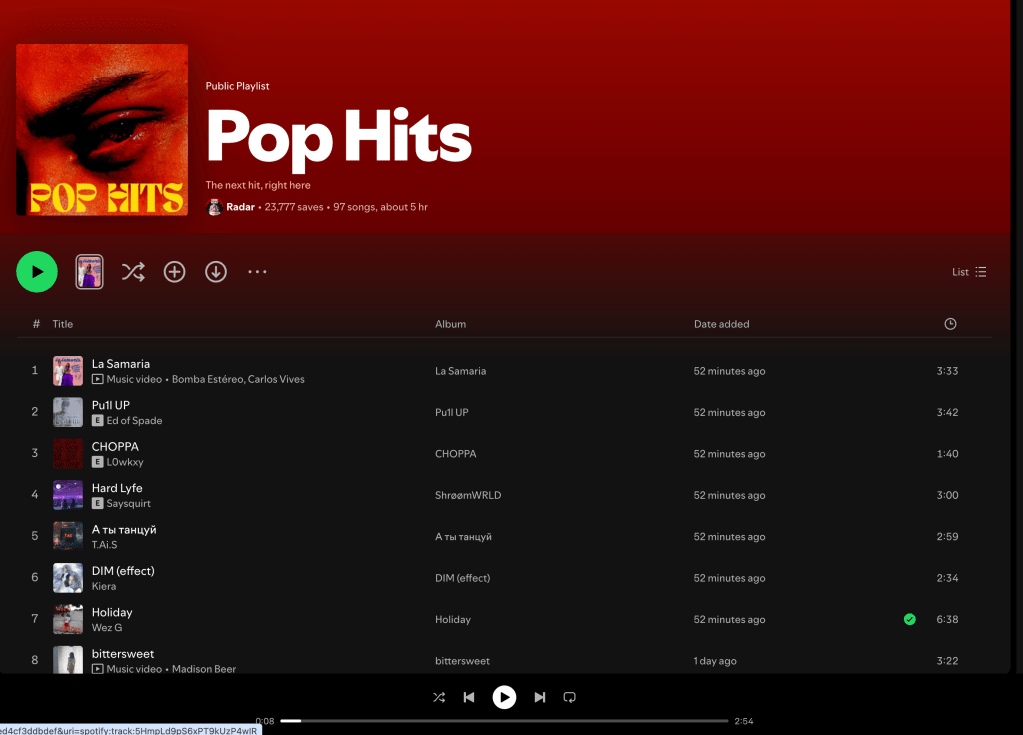Open artist L0wkxy

[125, 462]
